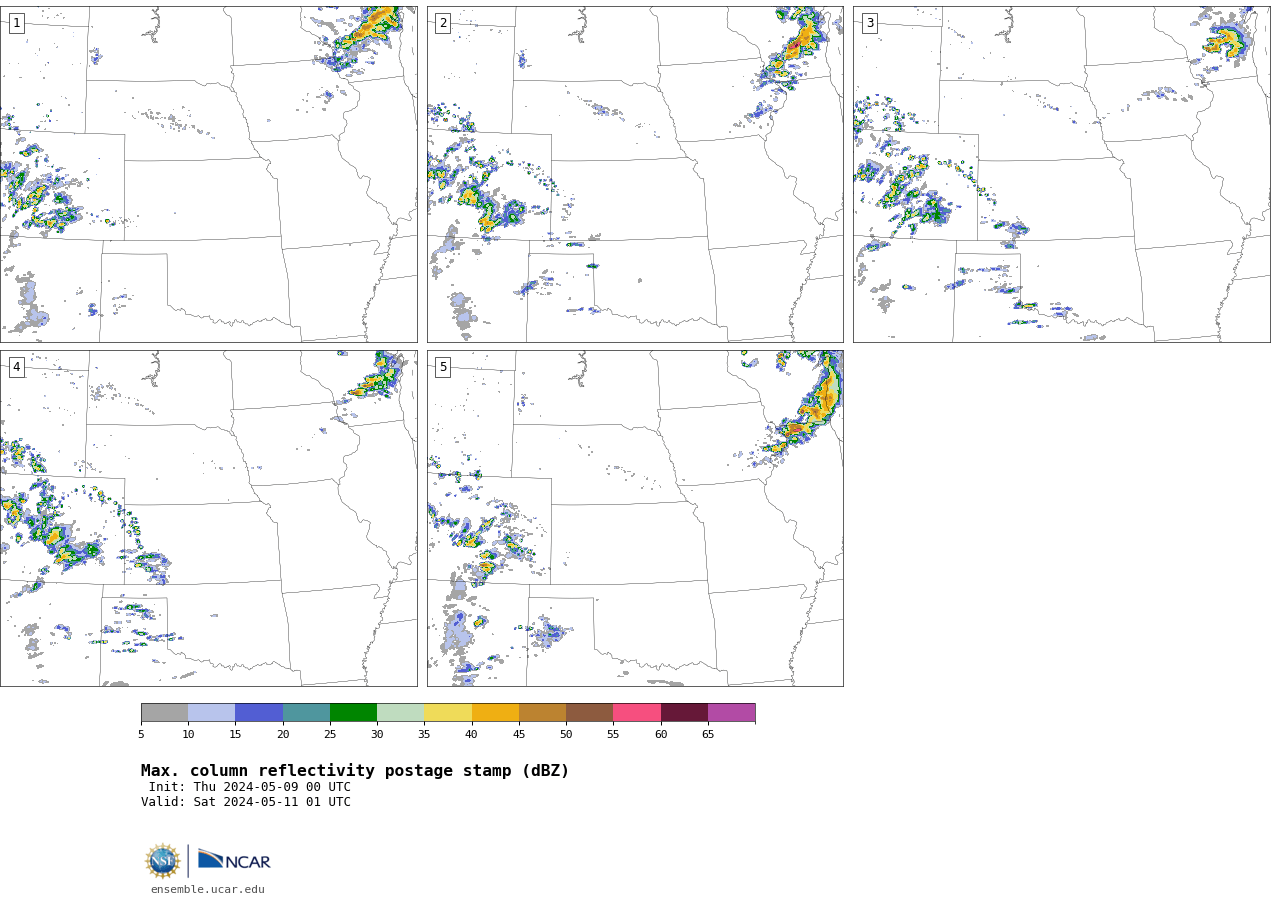Open ensemble member 5 reflectivity map

coord(635,518)
